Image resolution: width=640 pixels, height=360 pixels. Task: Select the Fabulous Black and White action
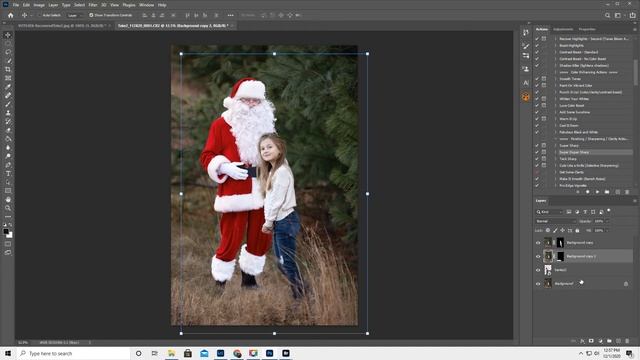578,132
